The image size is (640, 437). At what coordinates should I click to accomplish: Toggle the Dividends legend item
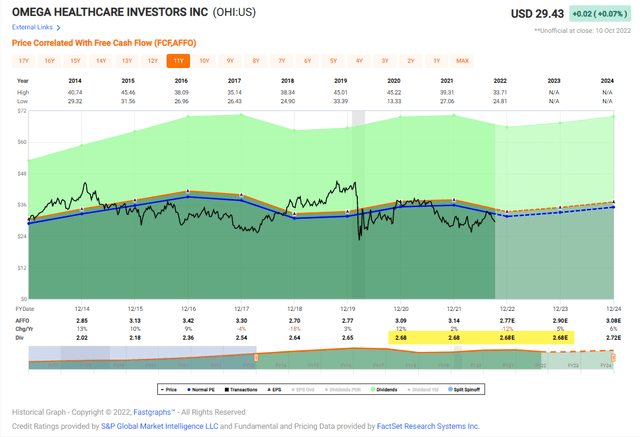pos(384,390)
